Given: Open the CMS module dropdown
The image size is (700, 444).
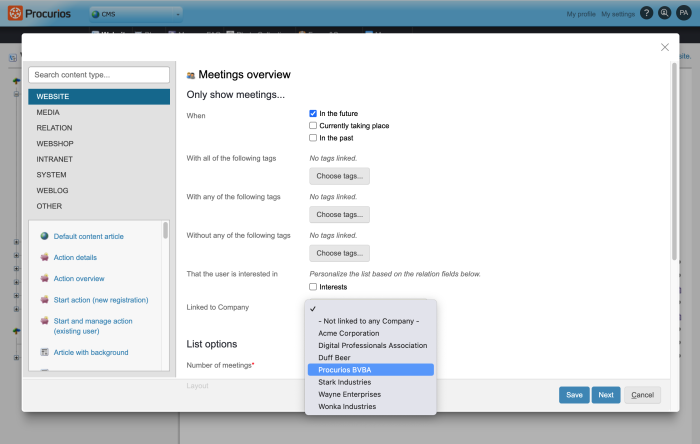Looking at the screenshot, I should pos(136,14).
